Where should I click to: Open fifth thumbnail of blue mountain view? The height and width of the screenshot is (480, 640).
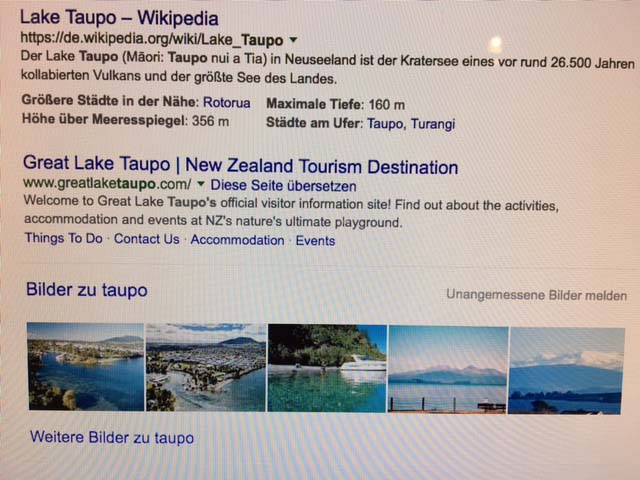567,371
